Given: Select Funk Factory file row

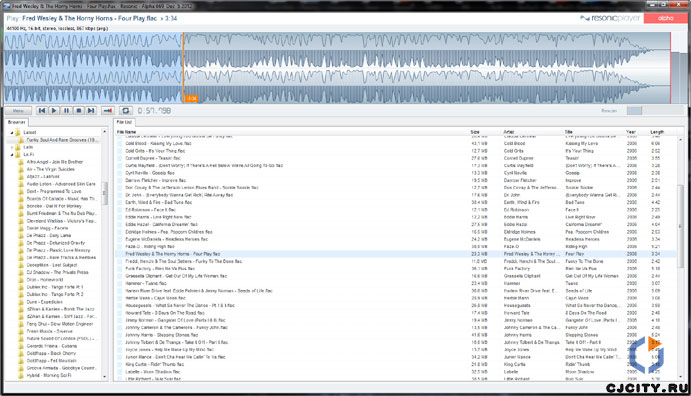Looking at the screenshot, I should [x=395, y=268].
